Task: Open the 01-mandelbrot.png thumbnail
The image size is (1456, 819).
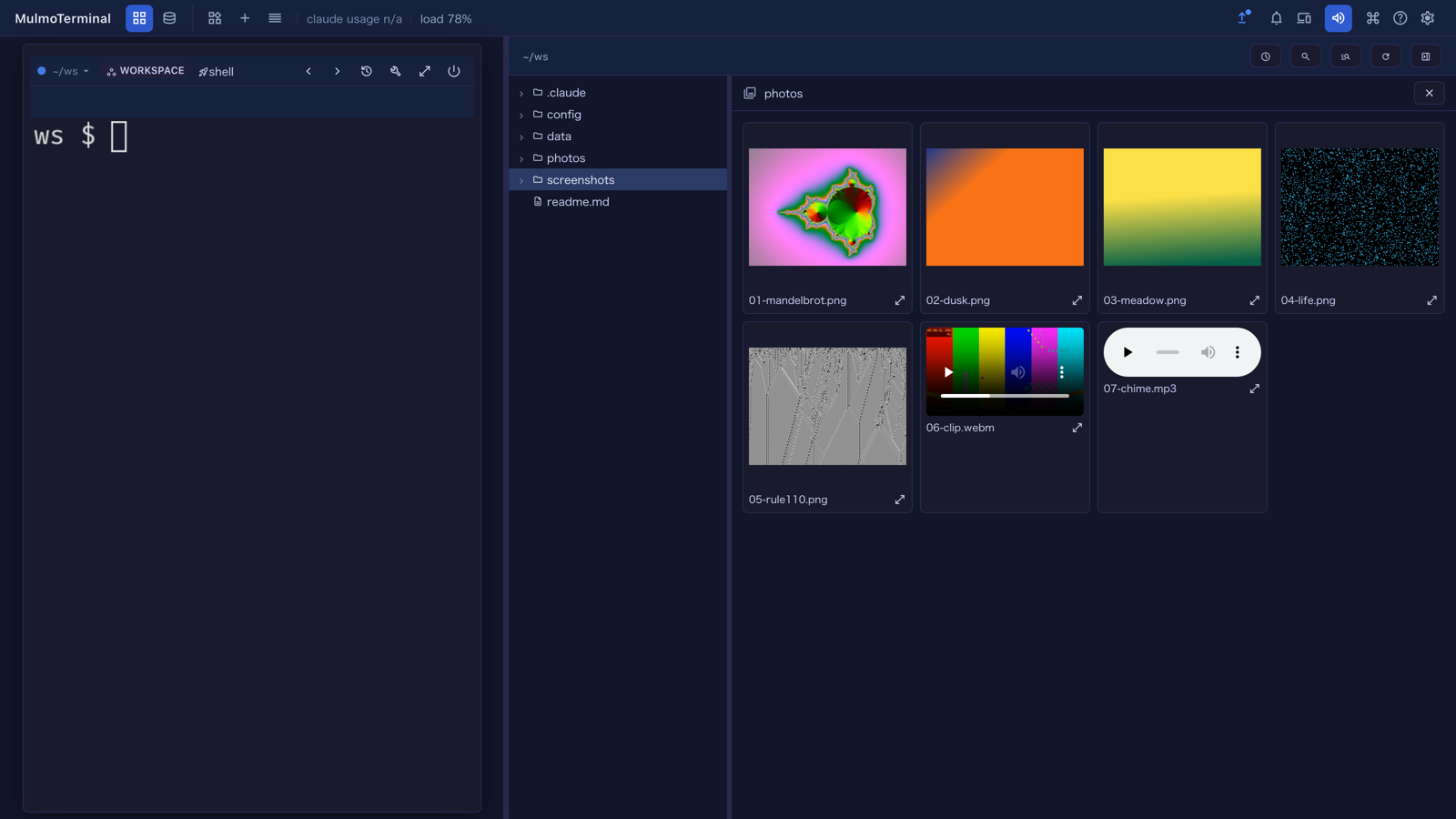Action: (x=827, y=207)
